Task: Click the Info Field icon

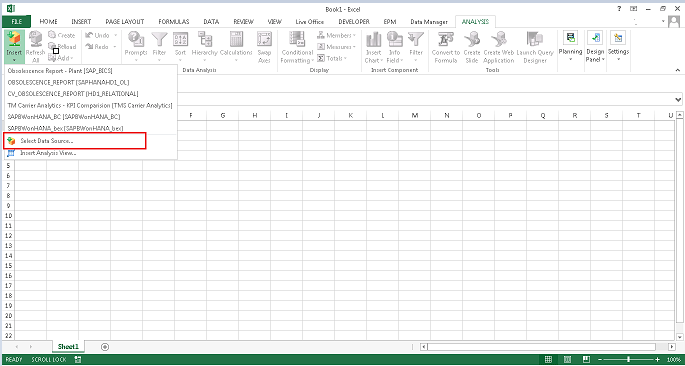Action: pyautogui.click(x=394, y=39)
